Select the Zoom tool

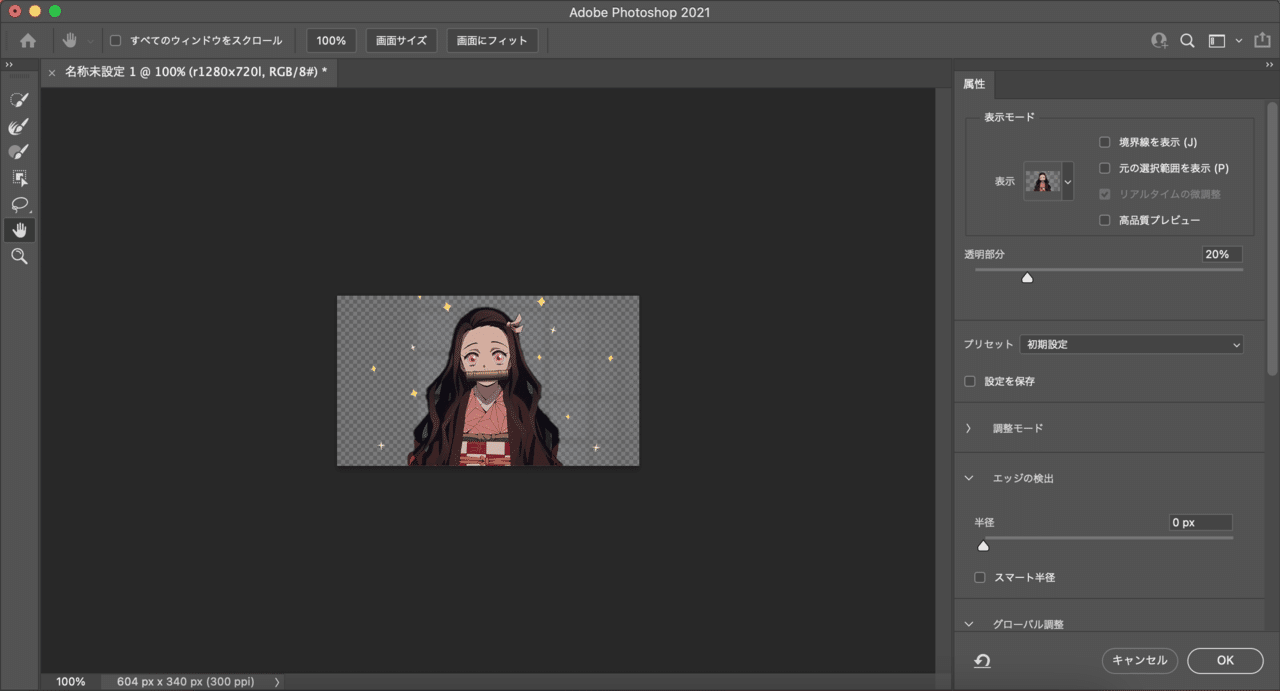point(19,257)
